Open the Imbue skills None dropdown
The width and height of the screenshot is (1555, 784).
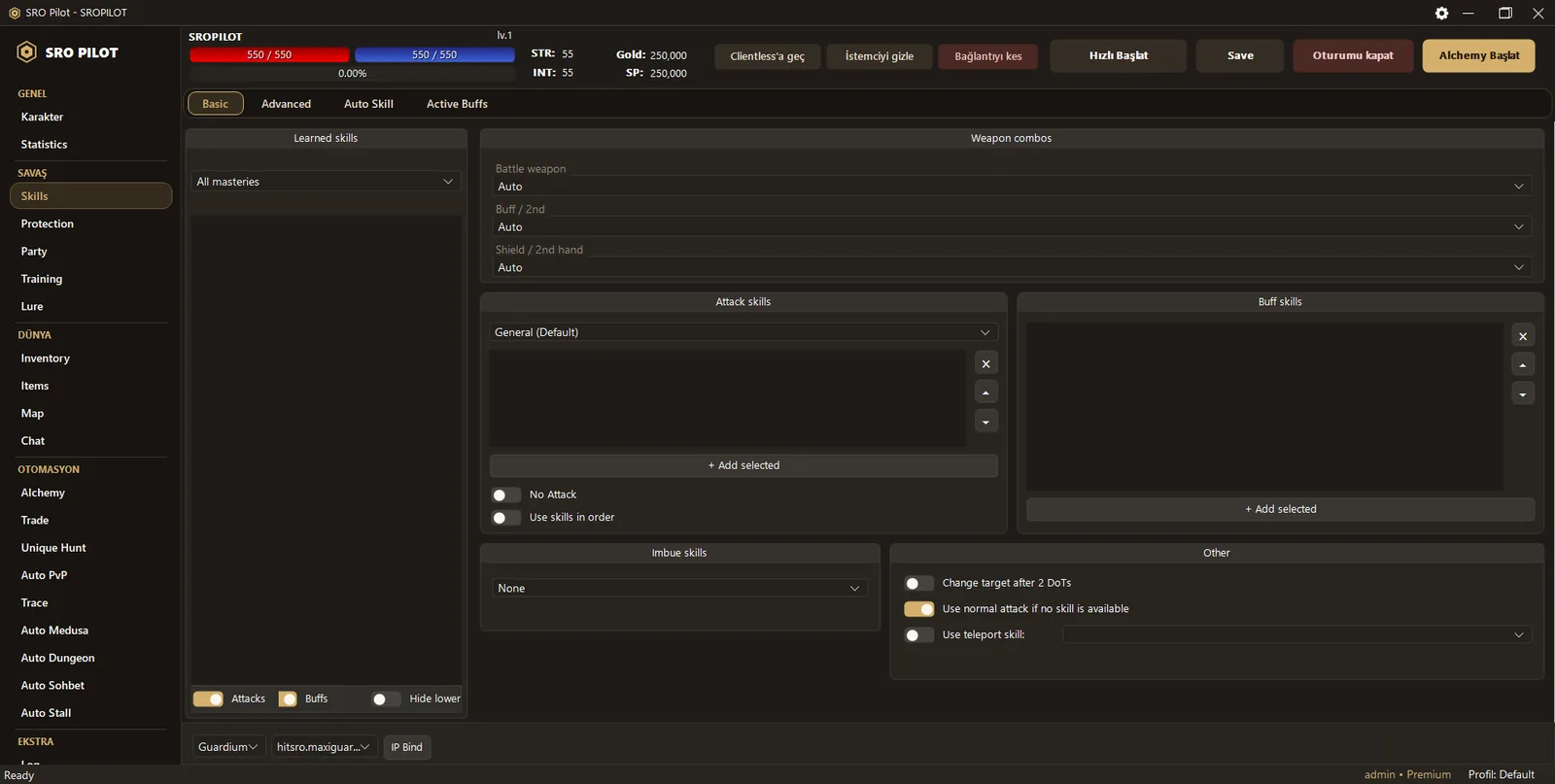coord(679,589)
